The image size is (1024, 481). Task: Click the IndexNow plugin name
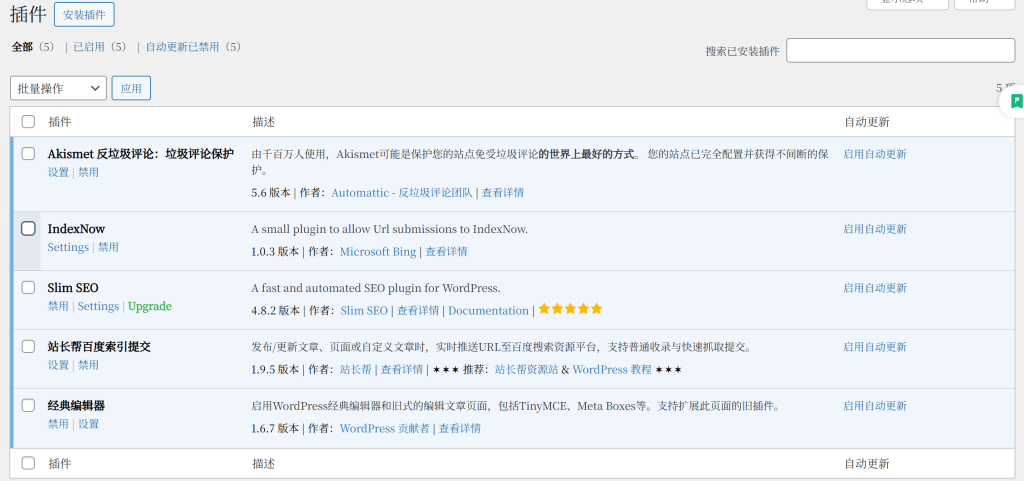(76, 229)
